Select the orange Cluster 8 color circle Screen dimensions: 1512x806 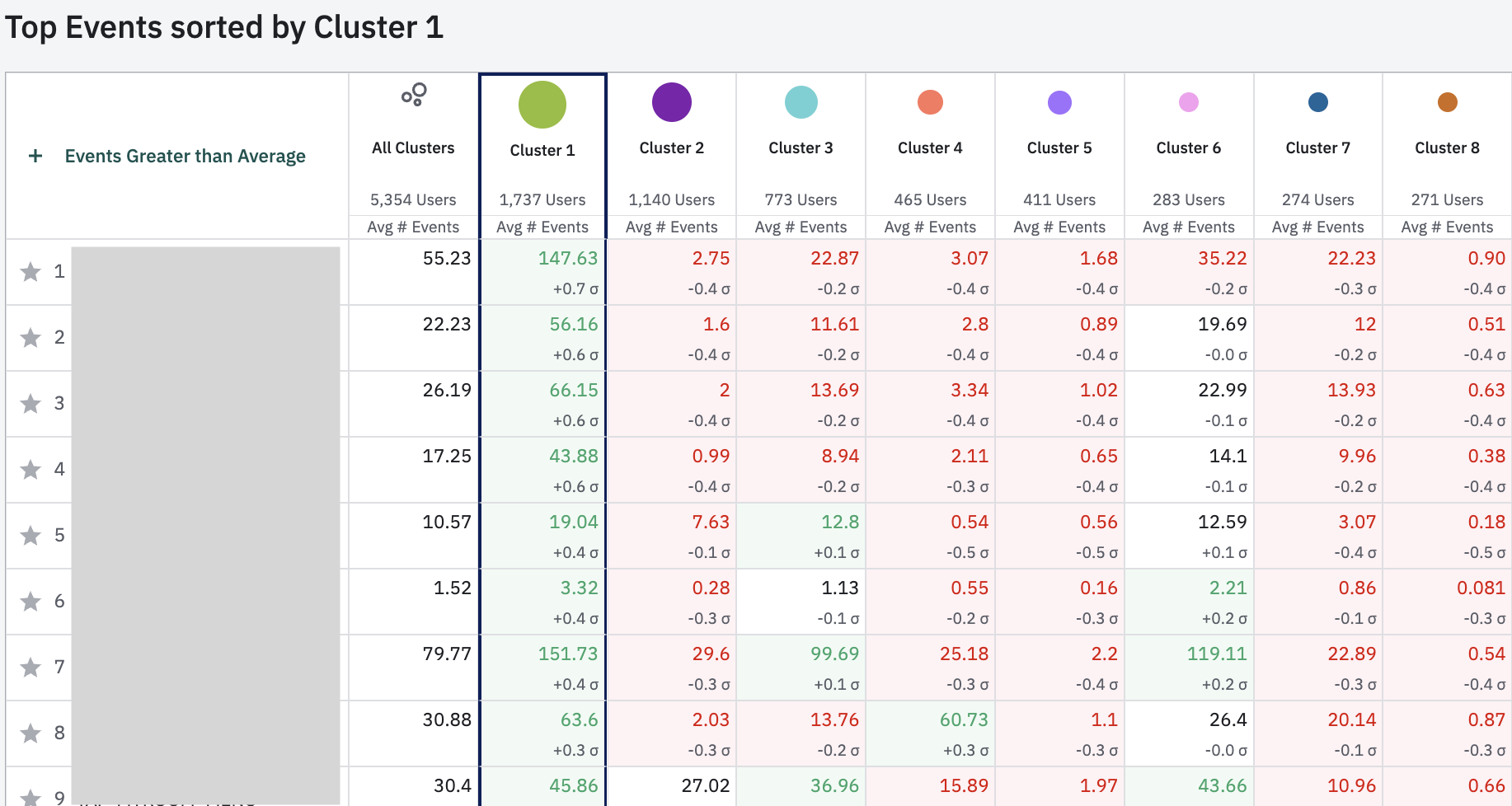click(x=1448, y=102)
